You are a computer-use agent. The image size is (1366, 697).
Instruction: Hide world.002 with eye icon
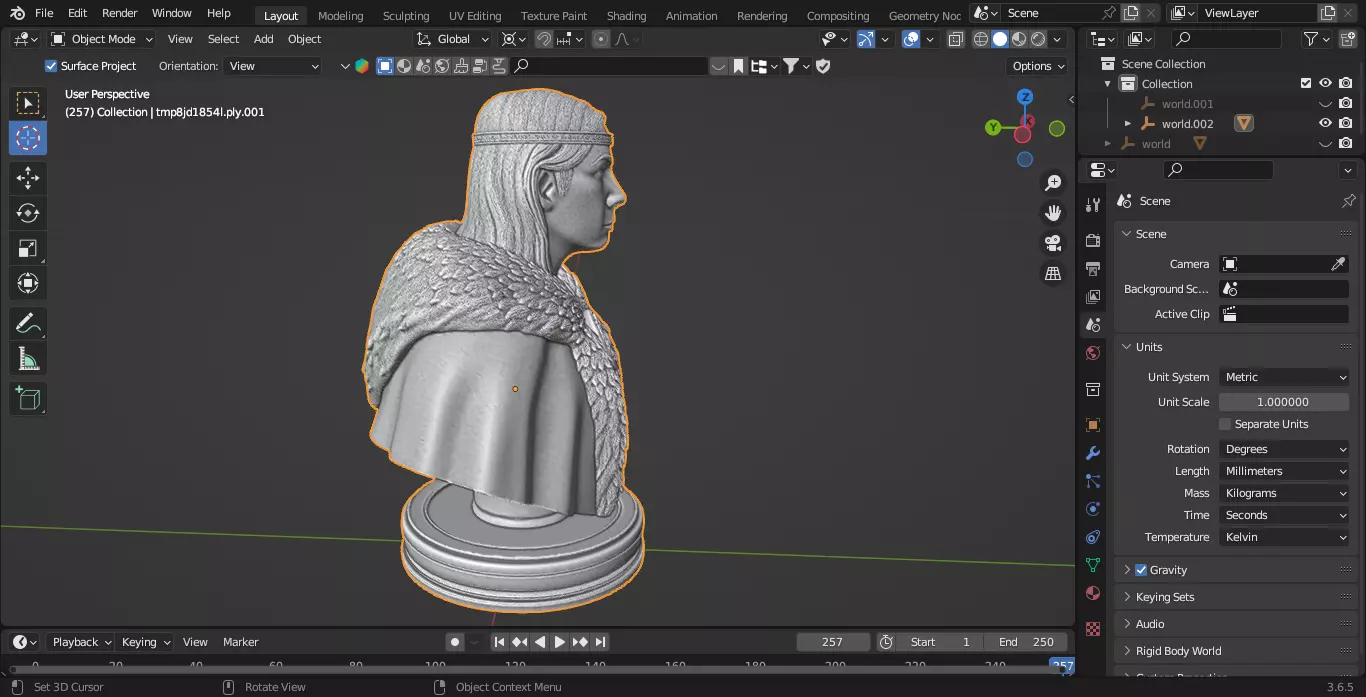tap(1325, 124)
